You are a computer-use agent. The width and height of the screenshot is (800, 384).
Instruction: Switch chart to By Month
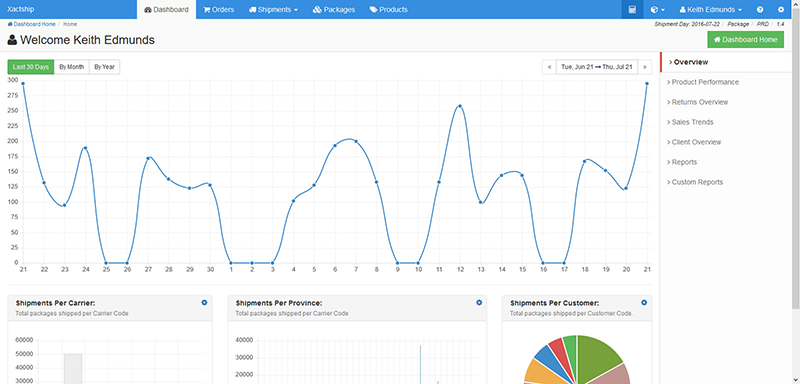(x=71, y=67)
